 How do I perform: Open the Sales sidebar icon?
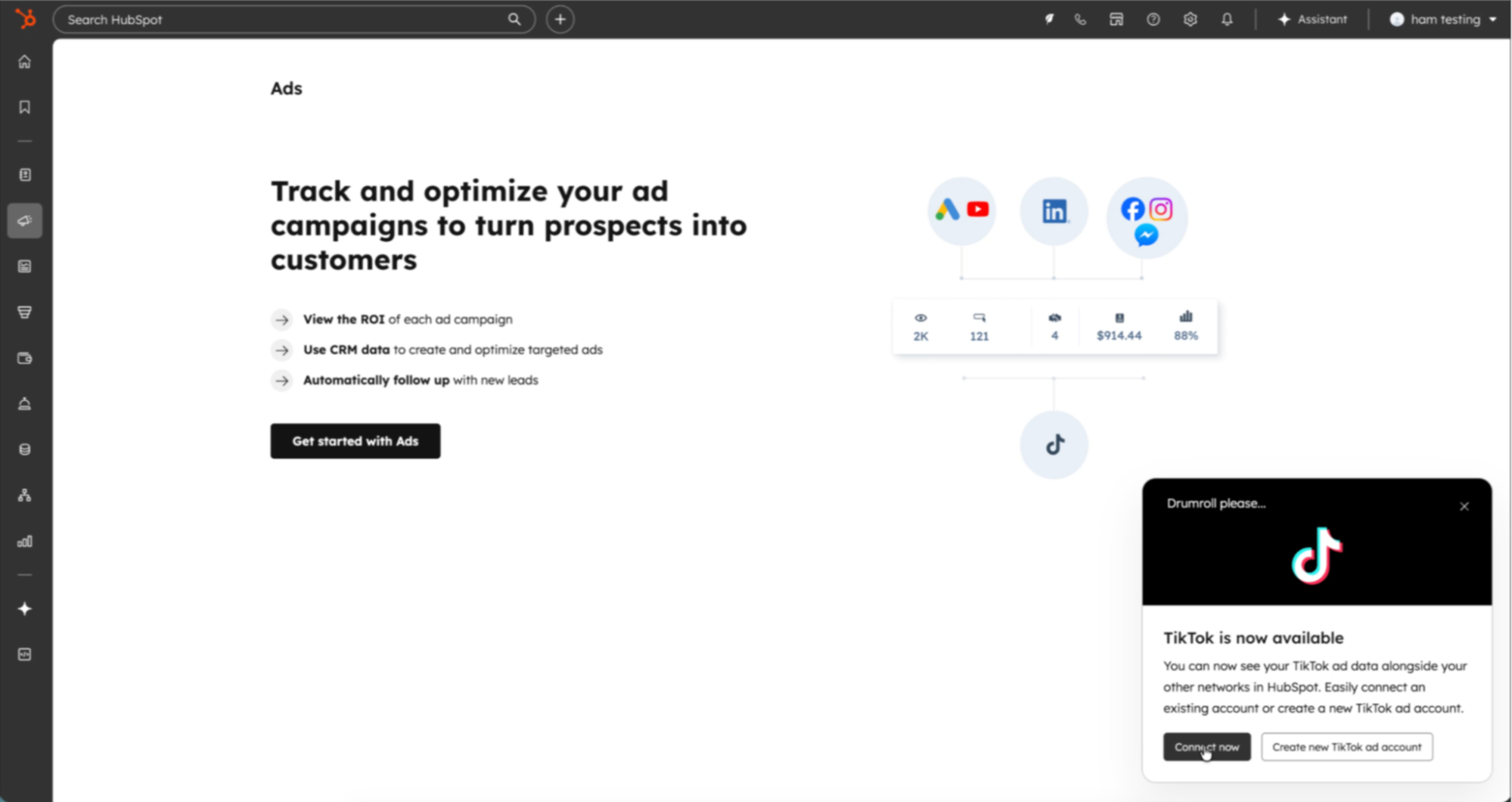pos(25,312)
